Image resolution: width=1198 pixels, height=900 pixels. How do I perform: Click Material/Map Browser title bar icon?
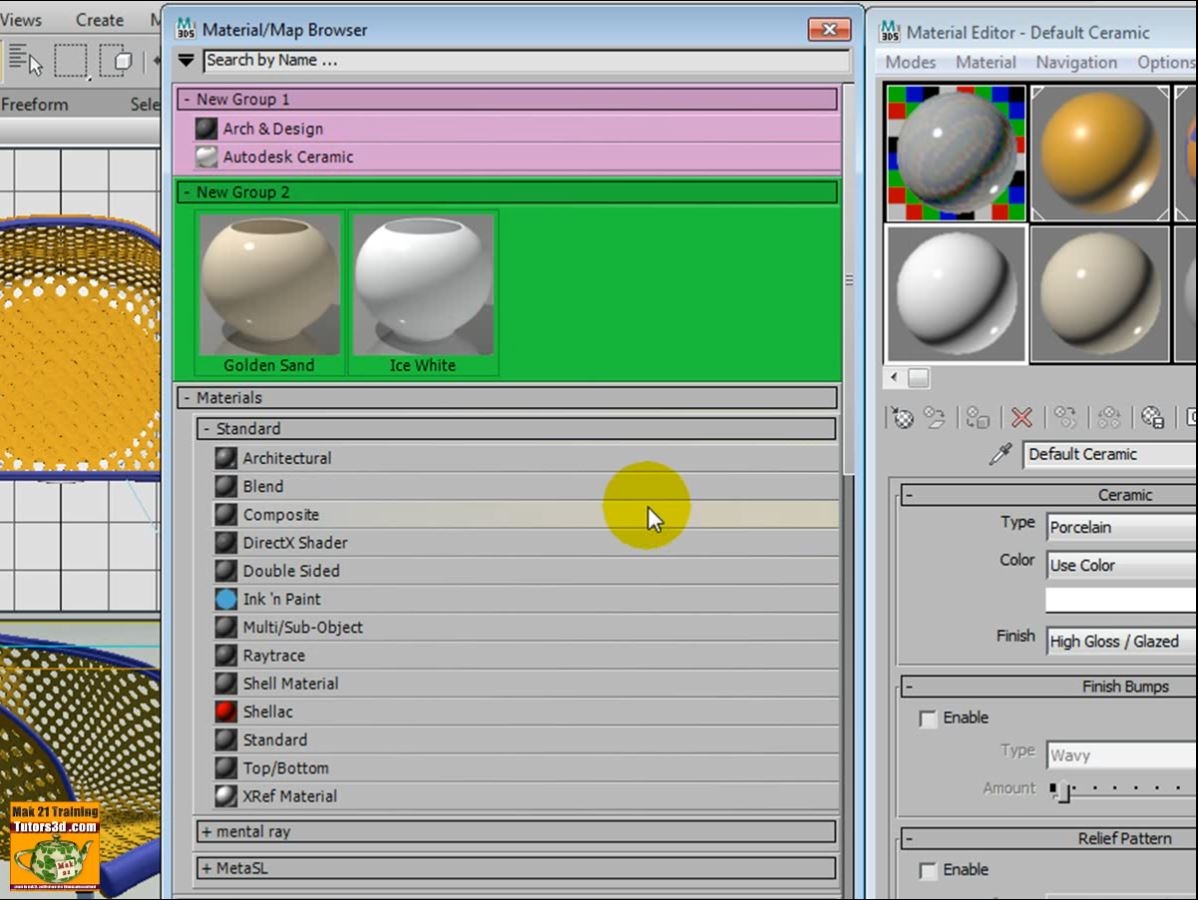tap(186, 29)
